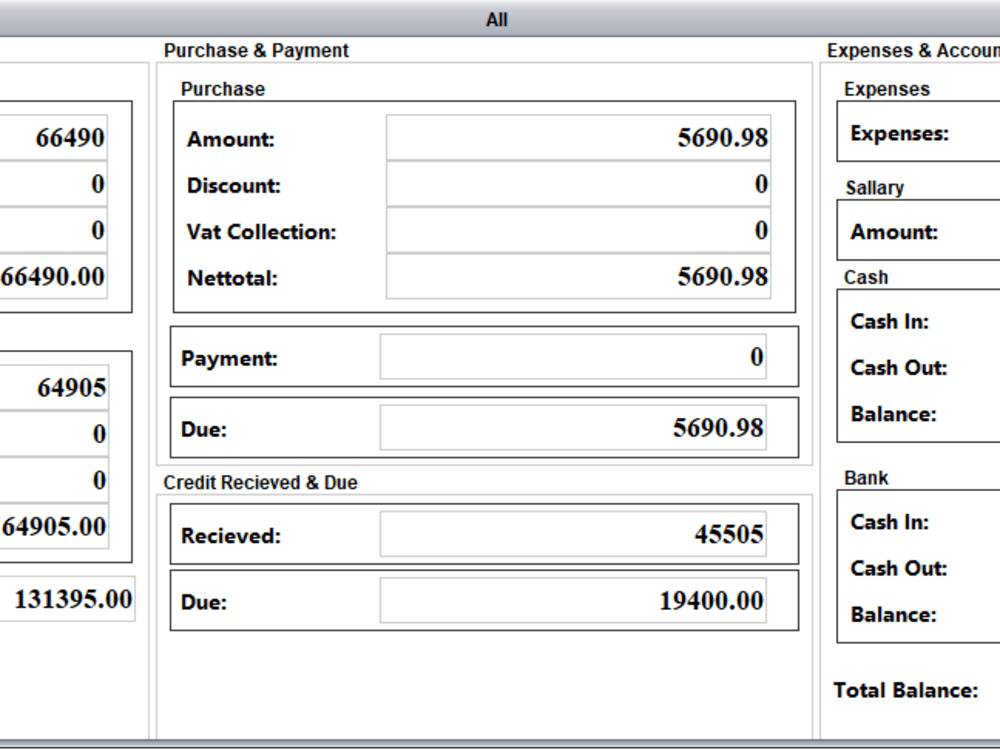Click the Vat Collection value field

578,231
